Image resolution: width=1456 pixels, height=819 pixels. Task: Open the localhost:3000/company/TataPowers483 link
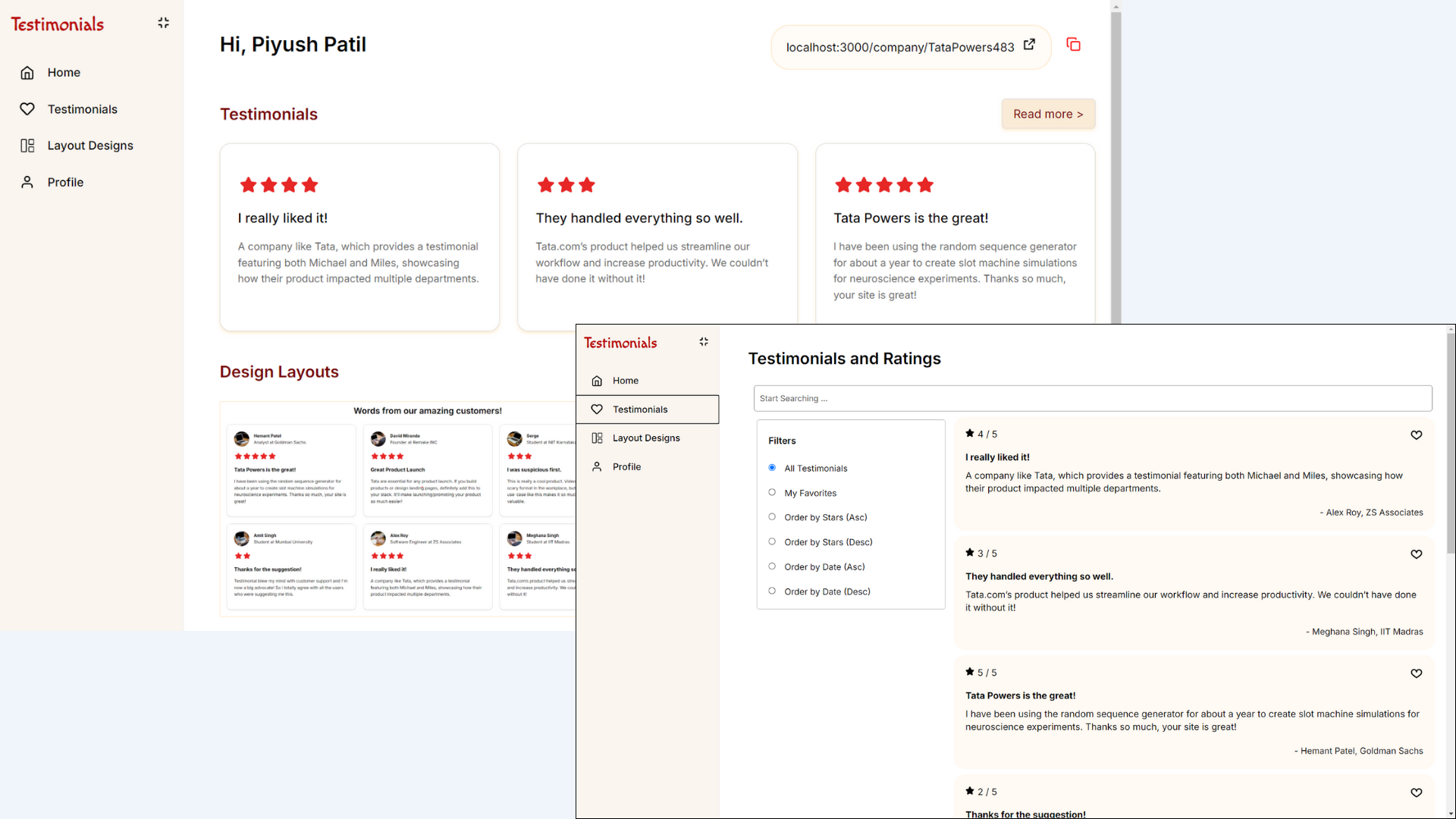pos(900,47)
